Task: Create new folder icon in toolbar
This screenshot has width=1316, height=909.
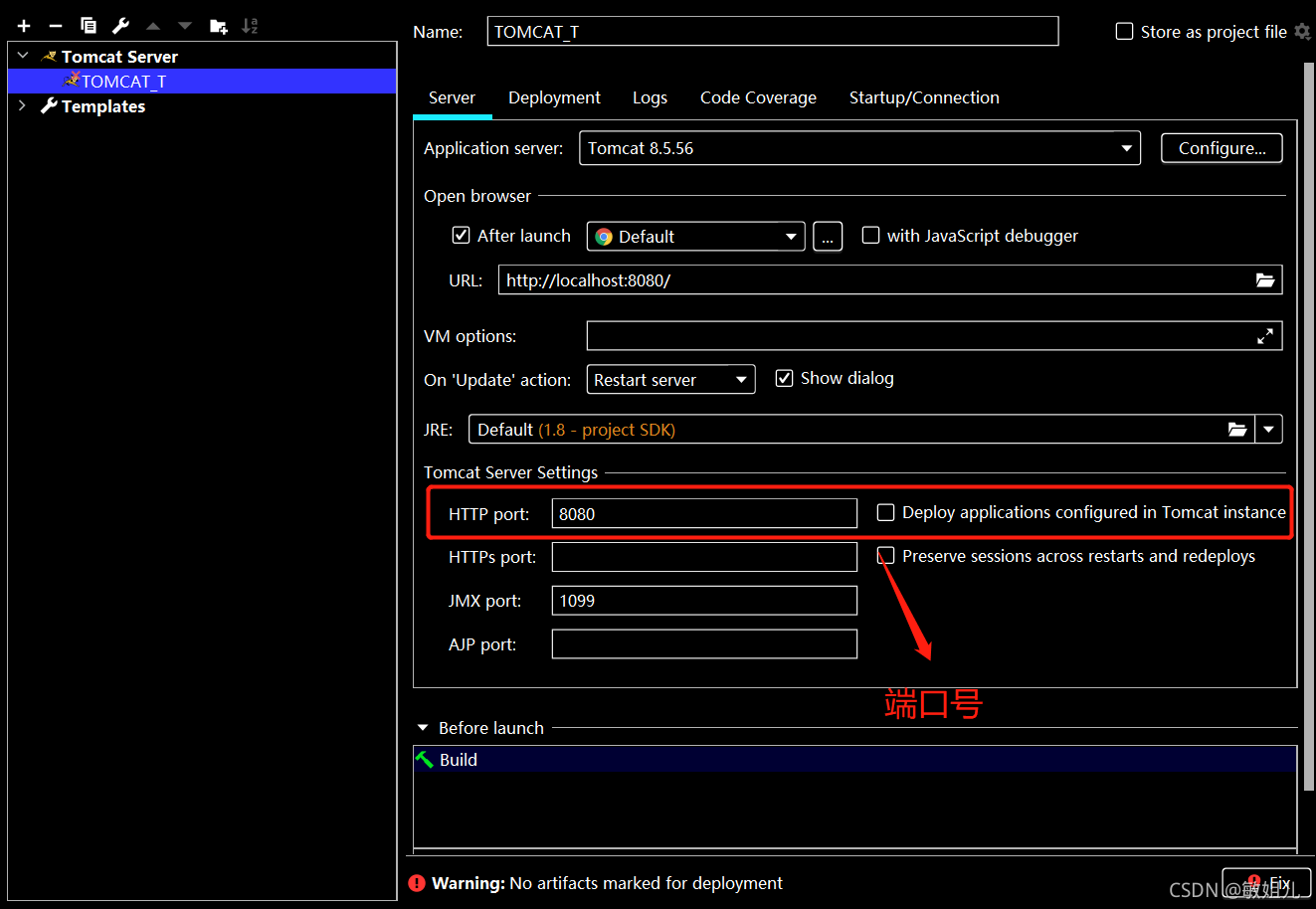Action: click(219, 26)
